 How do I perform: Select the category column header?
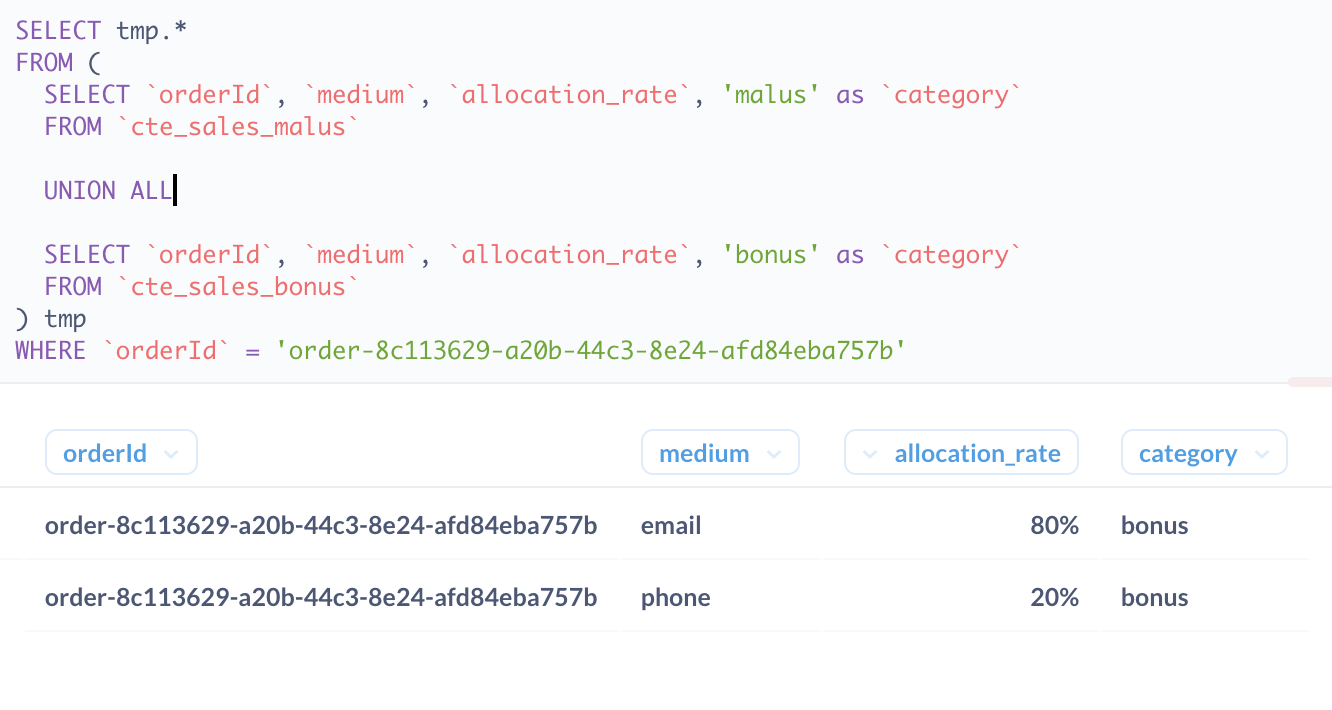[x=1188, y=452]
